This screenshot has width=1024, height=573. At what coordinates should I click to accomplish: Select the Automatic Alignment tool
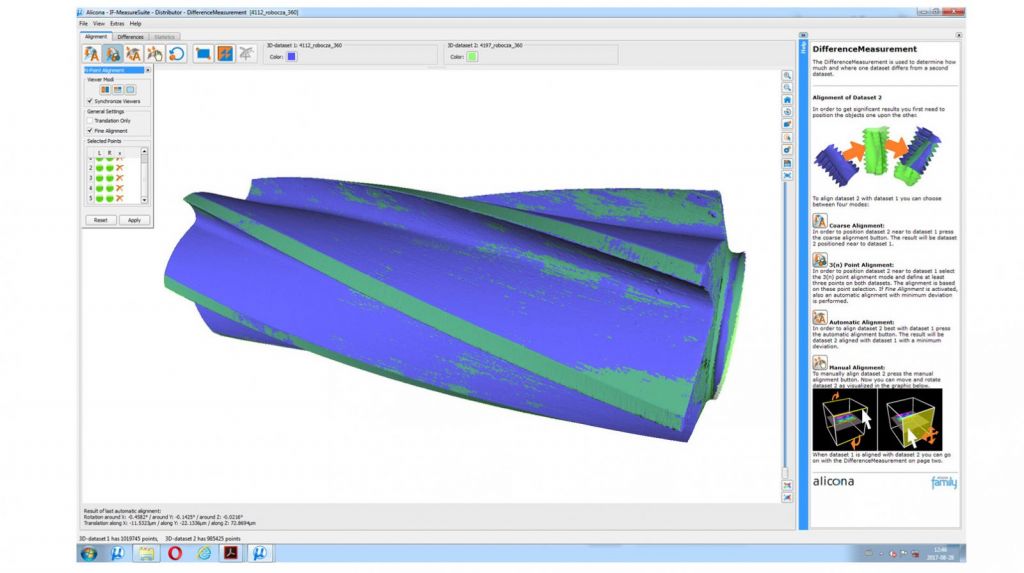(x=134, y=54)
